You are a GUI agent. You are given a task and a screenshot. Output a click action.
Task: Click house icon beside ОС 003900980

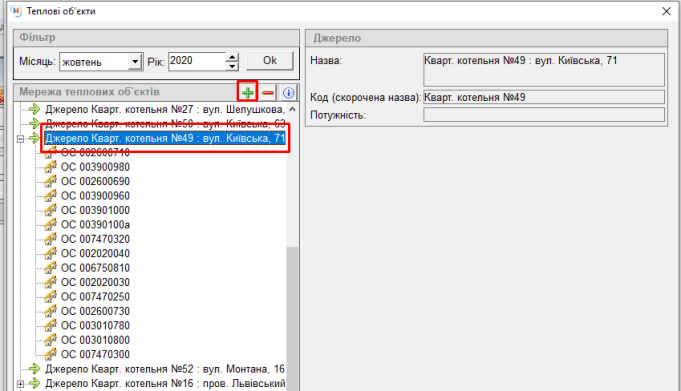[x=50, y=167]
